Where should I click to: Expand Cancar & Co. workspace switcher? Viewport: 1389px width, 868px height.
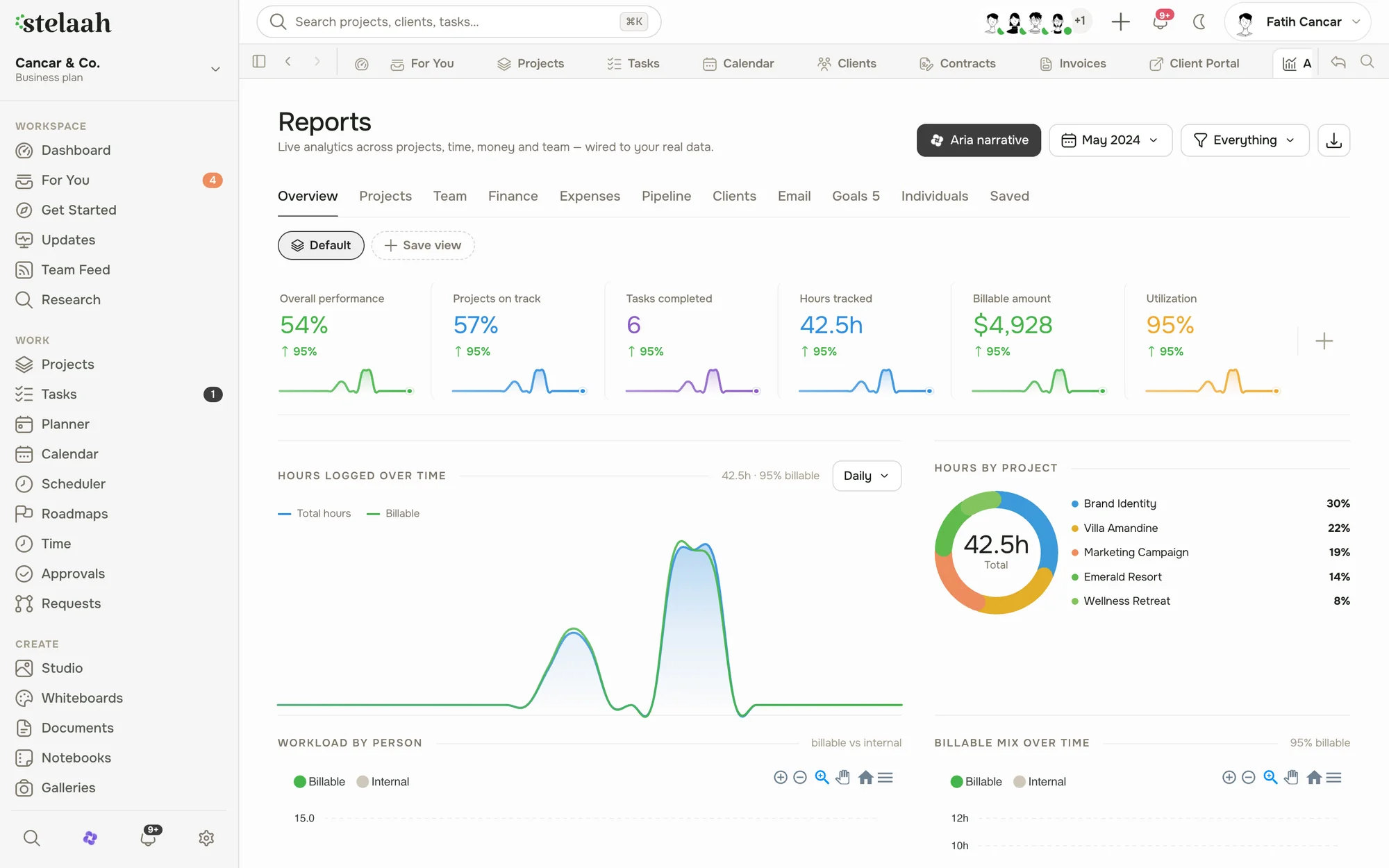click(x=119, y=69)
